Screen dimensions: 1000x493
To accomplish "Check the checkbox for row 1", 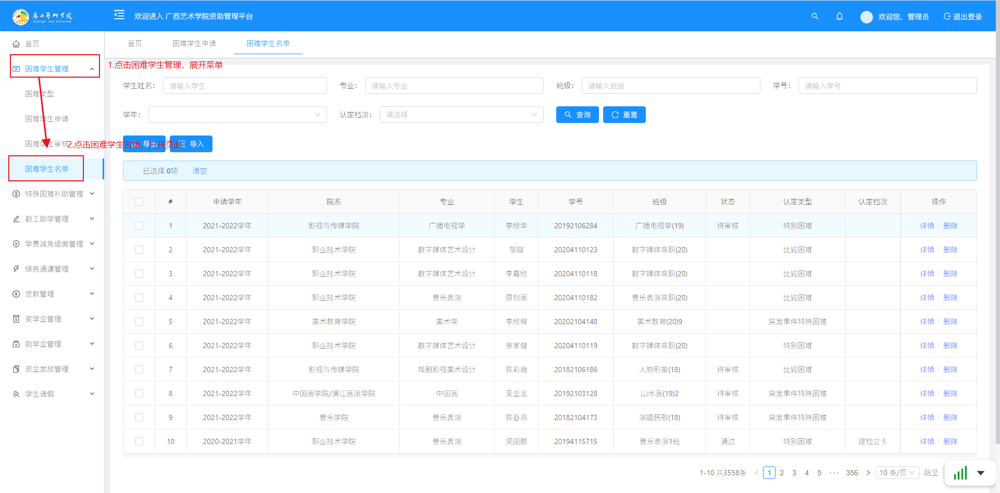I will [139, 226].
